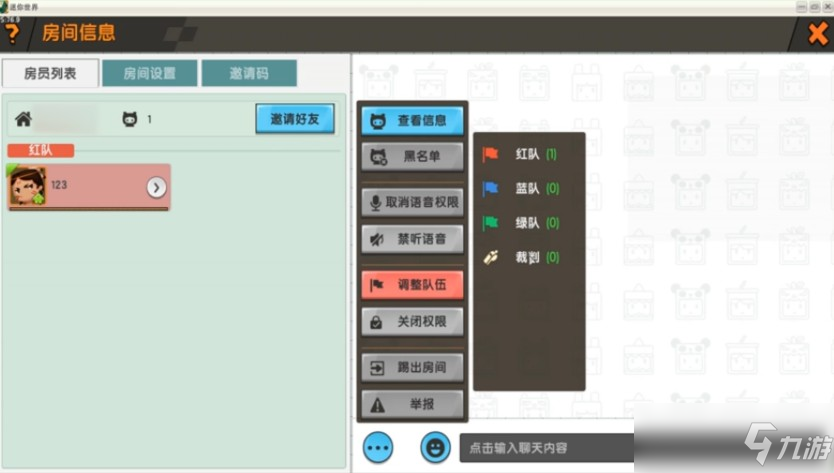This screenshot has height=473, width=834.
Task: Maximize the game window
Action: [x=815, y=7]
